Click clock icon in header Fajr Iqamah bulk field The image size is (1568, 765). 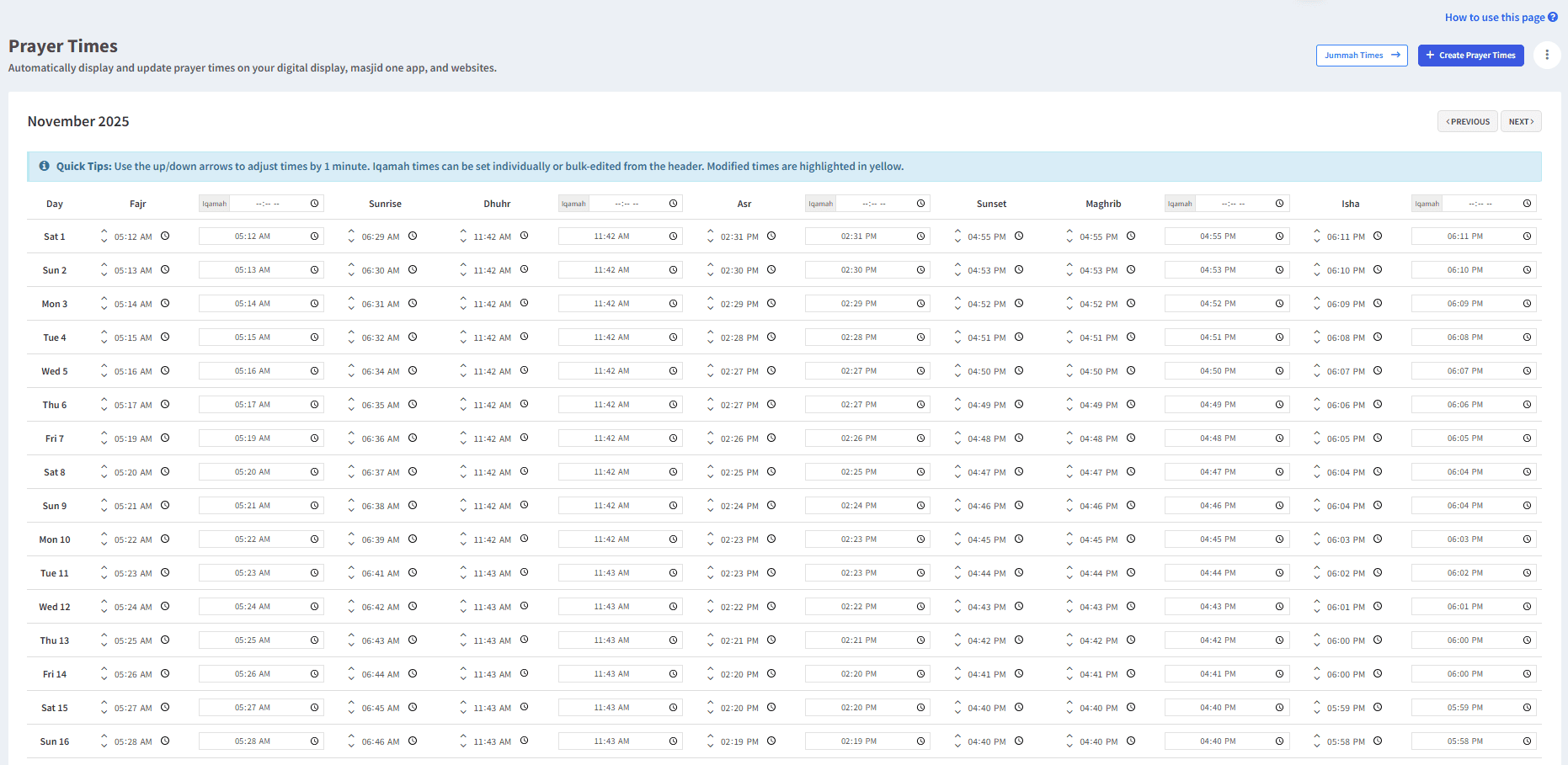(314, 204)
